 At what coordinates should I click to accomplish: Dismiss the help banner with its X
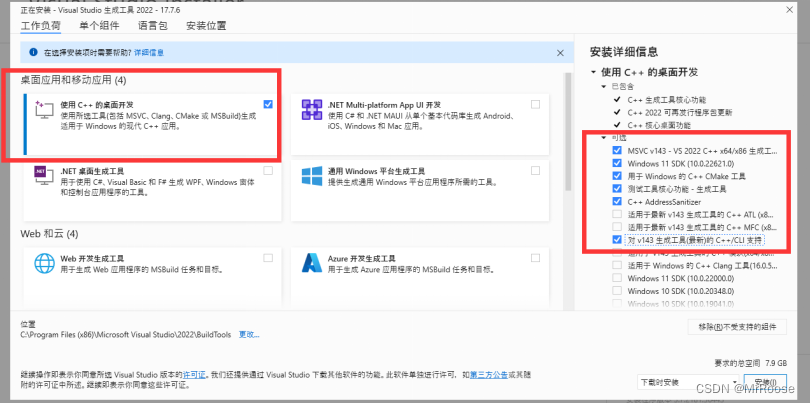pos(560,52)
